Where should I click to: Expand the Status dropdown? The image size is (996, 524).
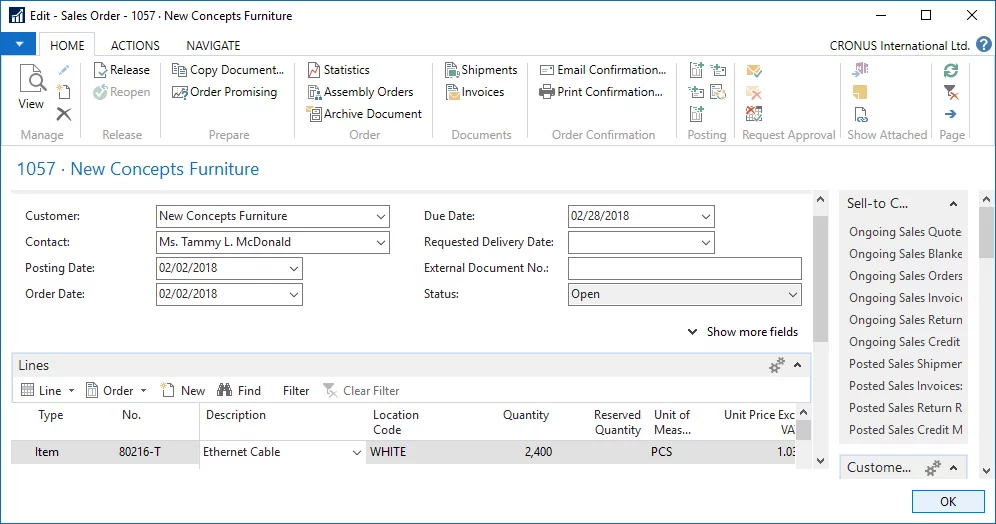(x=793, y=294)
